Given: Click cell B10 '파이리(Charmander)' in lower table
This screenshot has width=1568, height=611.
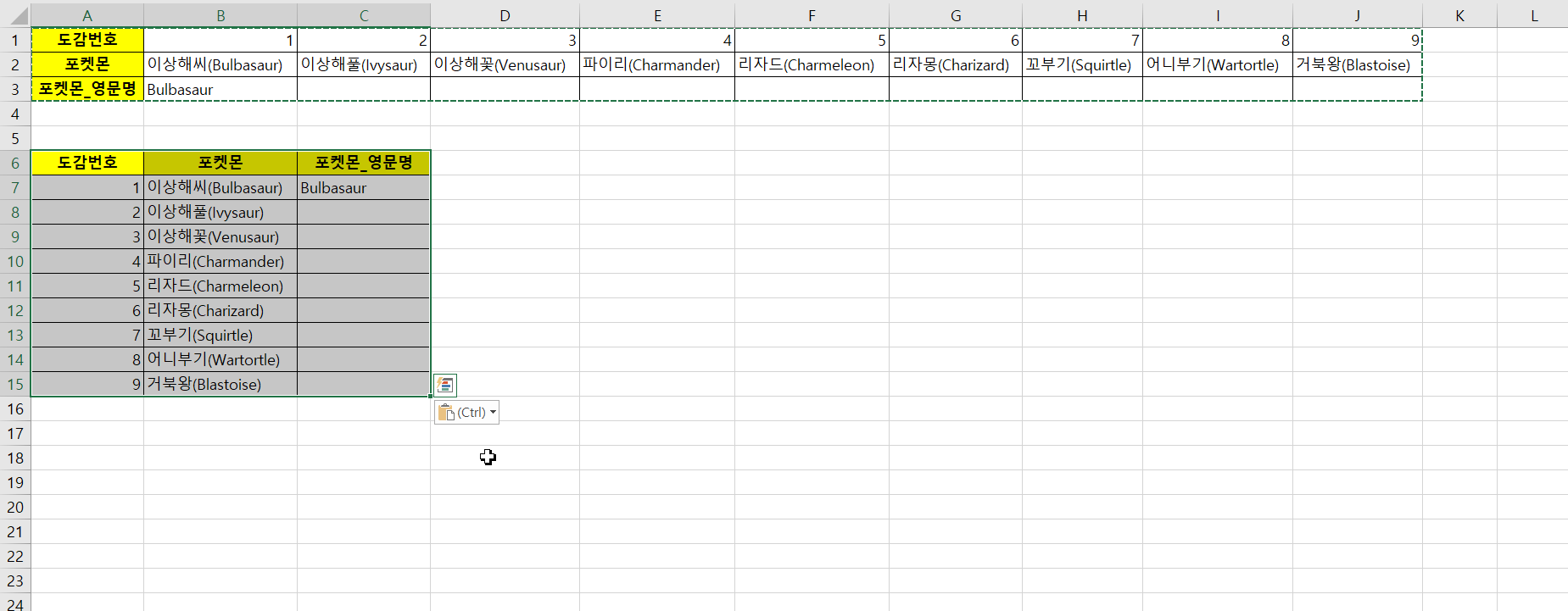Looking at the screenshot, I should pyautogui.click(x=220, y=261).
